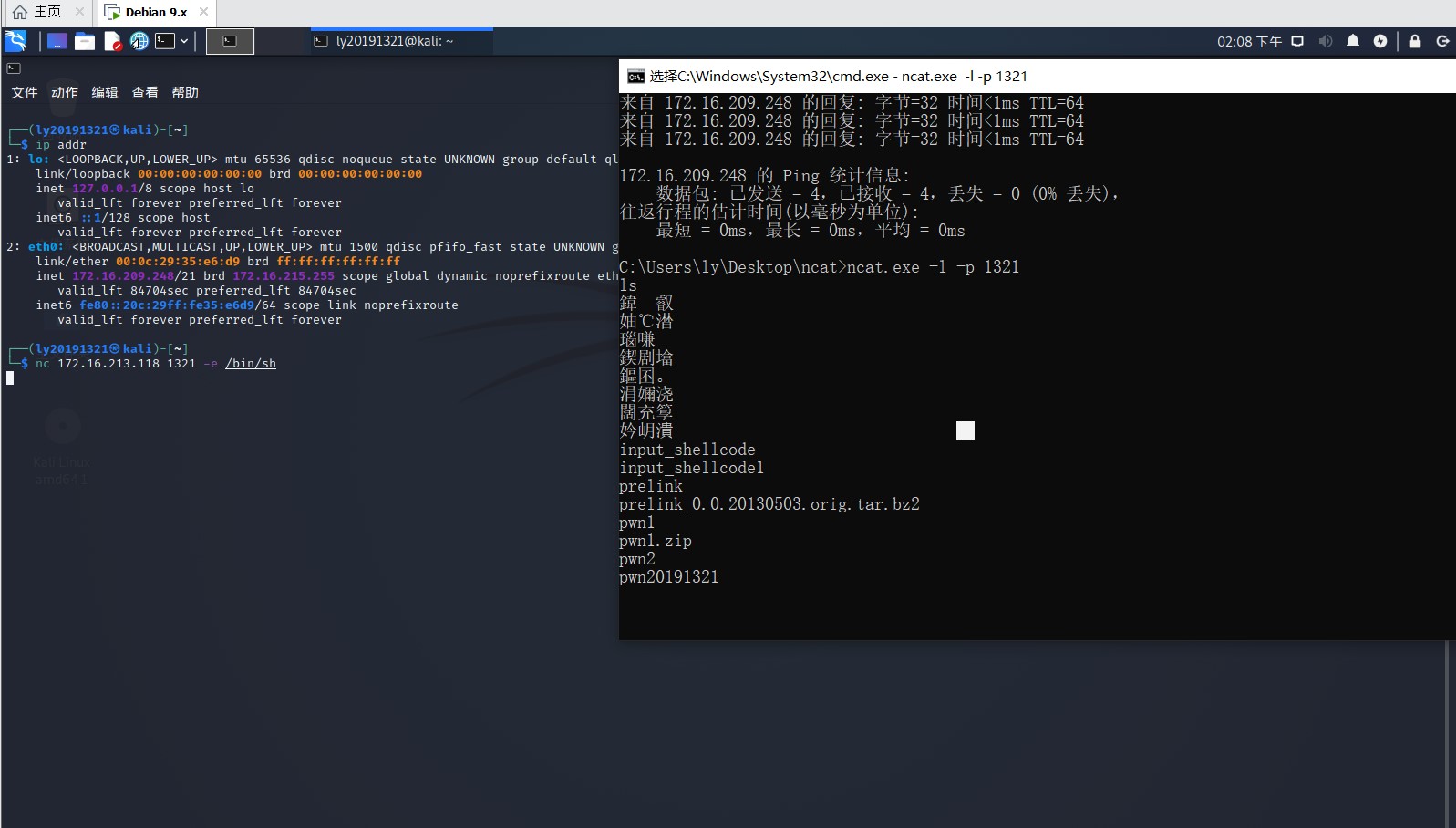Click the terminal window title icon
The width and height of the screenshot is (1456, 828).
tap(14, 68)
